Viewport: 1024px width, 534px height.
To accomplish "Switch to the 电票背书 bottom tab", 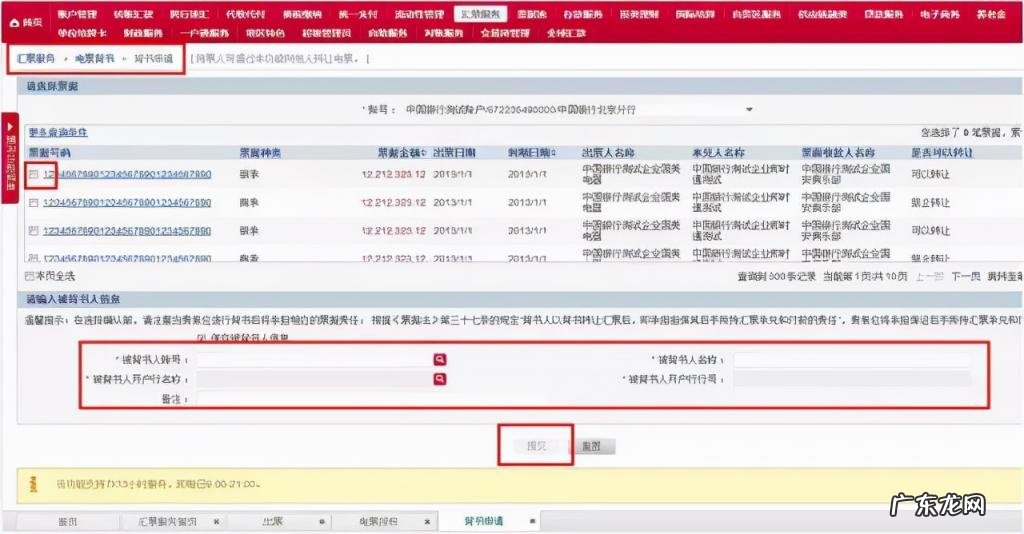I will point(378,522).
